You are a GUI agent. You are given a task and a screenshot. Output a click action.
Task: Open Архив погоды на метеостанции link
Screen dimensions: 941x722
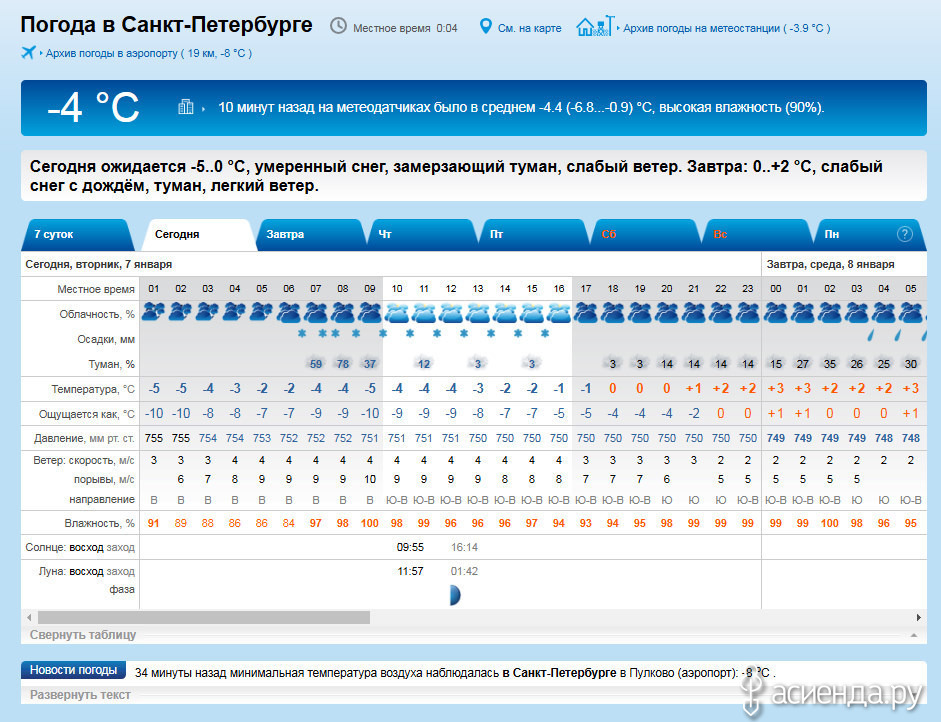tap(726, 28)
